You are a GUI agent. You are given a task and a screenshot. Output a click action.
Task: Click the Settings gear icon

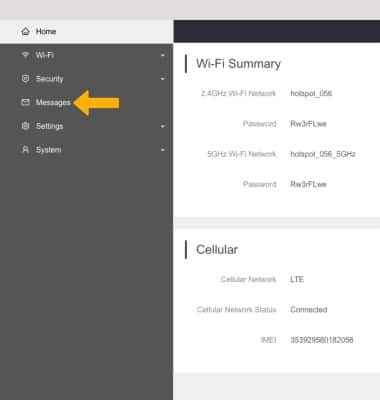25,126
